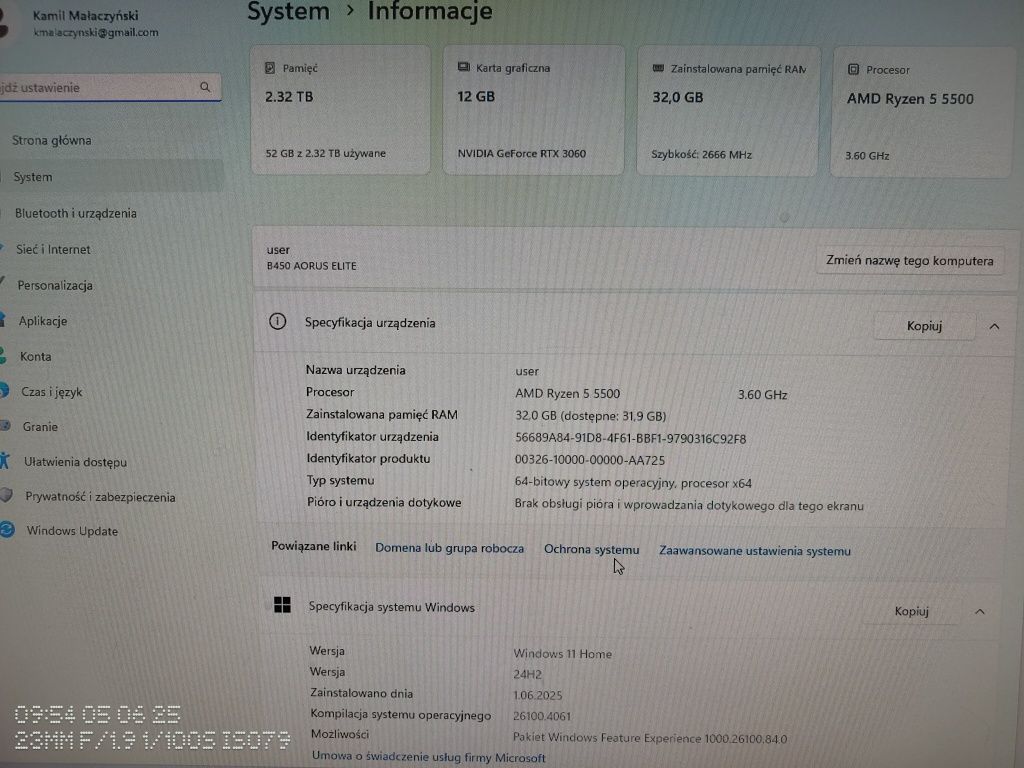The height and width of the screenshot is (768, 1024).
Task: Click the 32,0 GB RAM card
Action: (x=727, y=111)
